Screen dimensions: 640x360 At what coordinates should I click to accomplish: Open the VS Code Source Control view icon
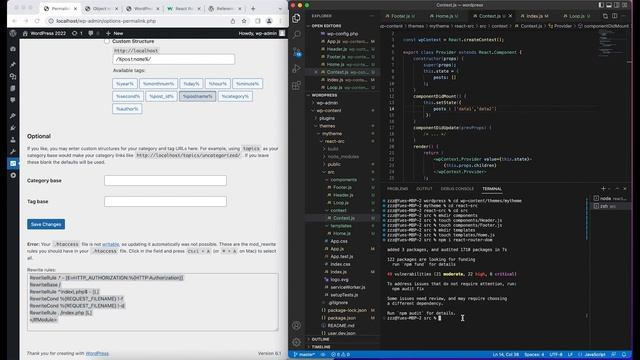[297, 52]
